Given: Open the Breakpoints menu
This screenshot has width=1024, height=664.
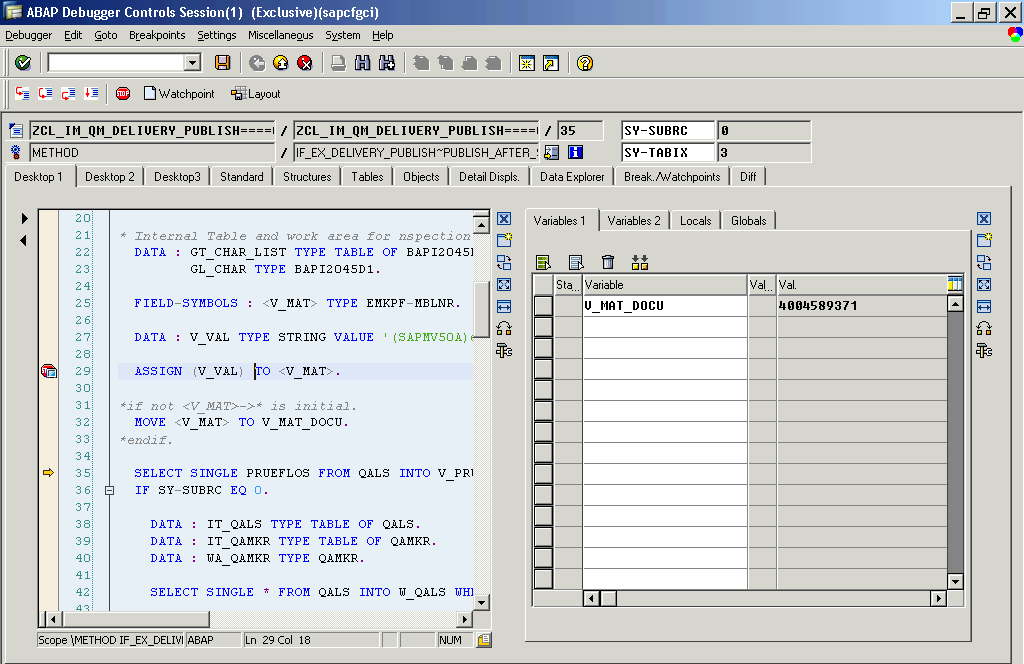Looking at the screenshot, I should [x=157, y=35].
